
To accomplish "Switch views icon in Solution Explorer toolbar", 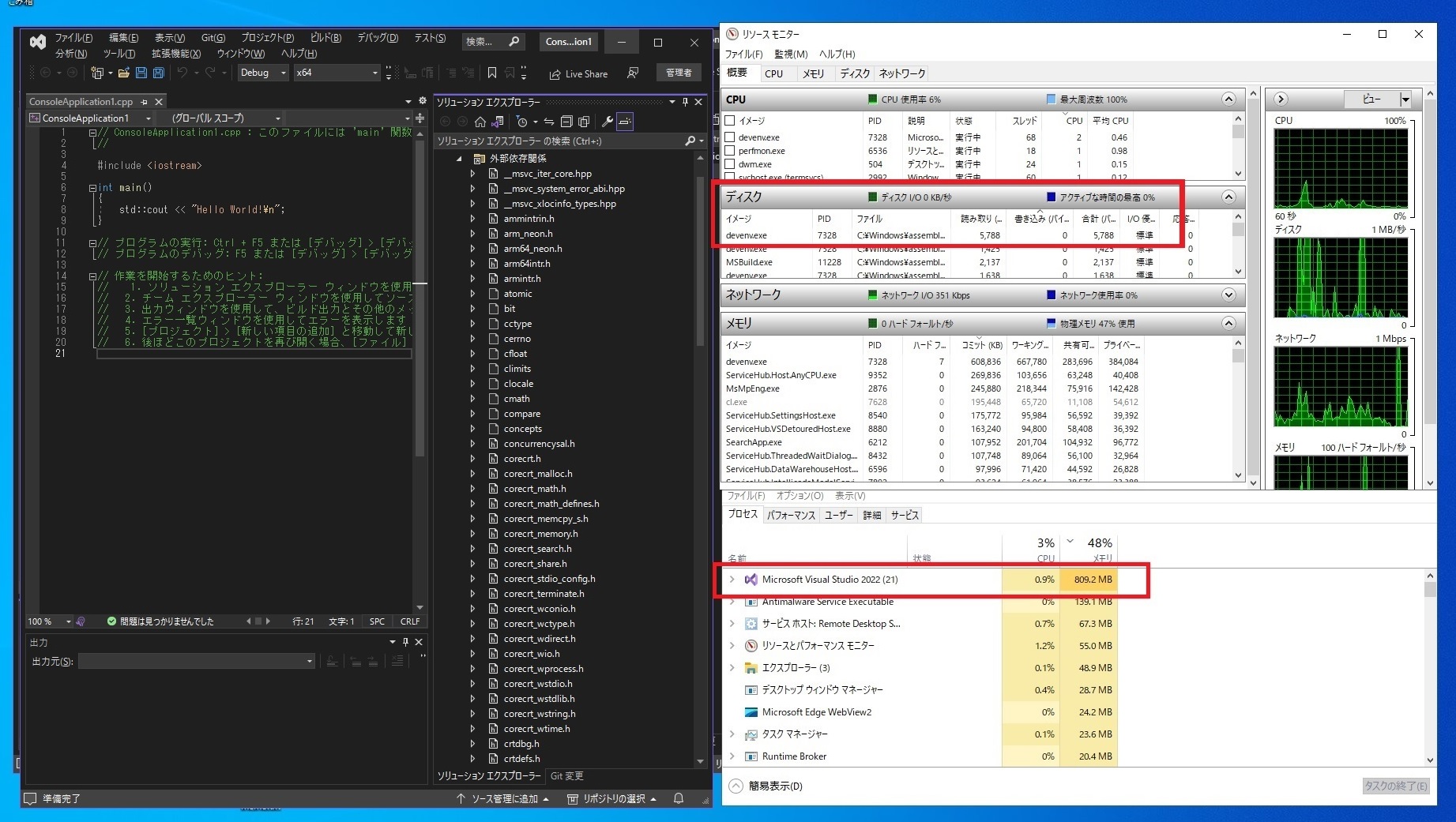I will tap(498, 122).
